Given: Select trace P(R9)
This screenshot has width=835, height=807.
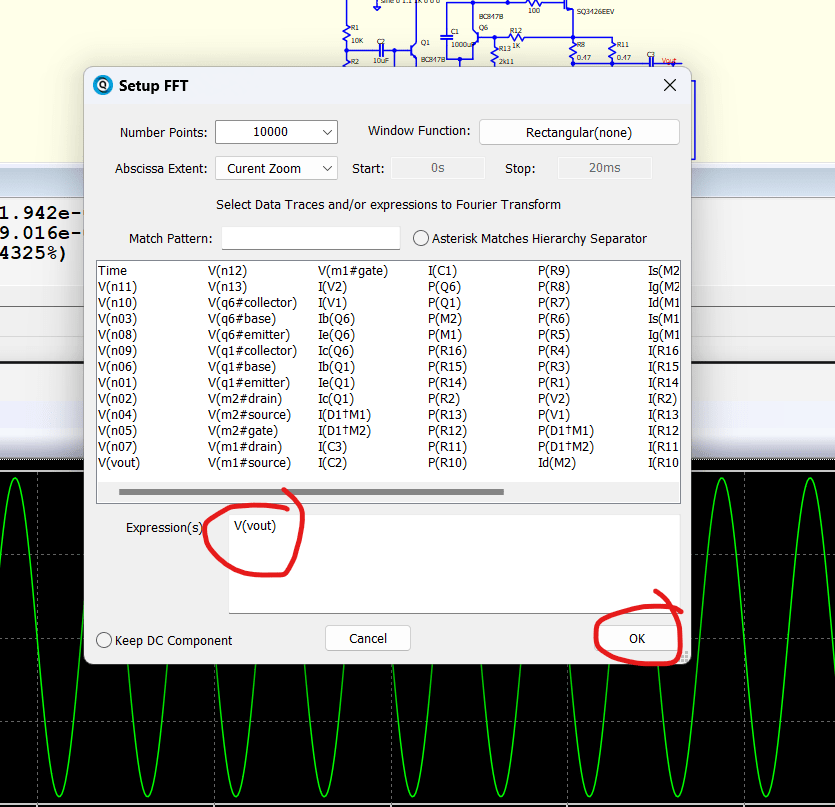Looking at the screenshot, I should (x=554, y=271).
